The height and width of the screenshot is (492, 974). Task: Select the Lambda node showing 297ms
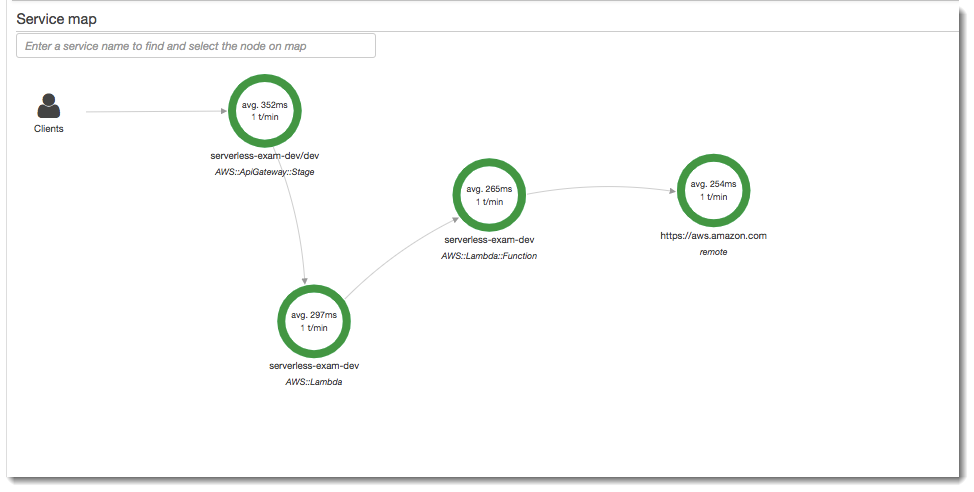tap(314, 320)
